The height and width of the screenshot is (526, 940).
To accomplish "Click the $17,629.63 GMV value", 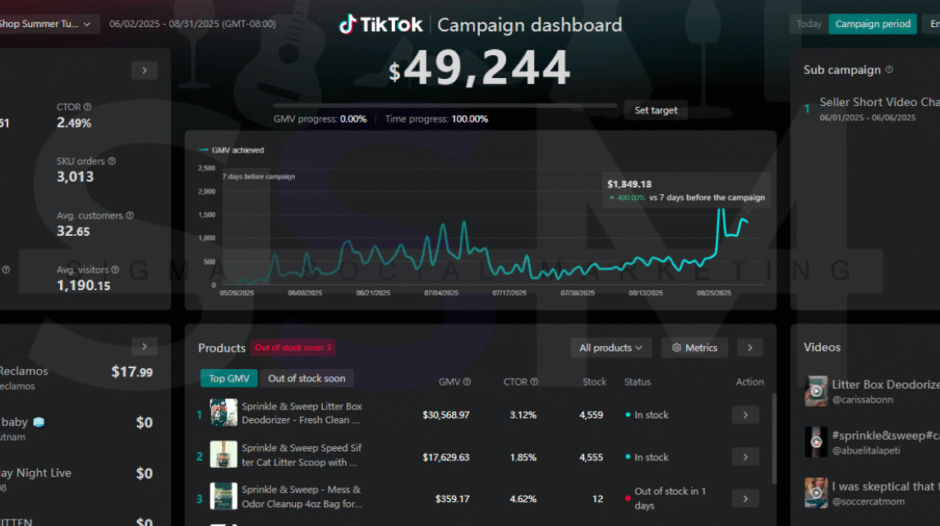I will (x=446, y=457).
